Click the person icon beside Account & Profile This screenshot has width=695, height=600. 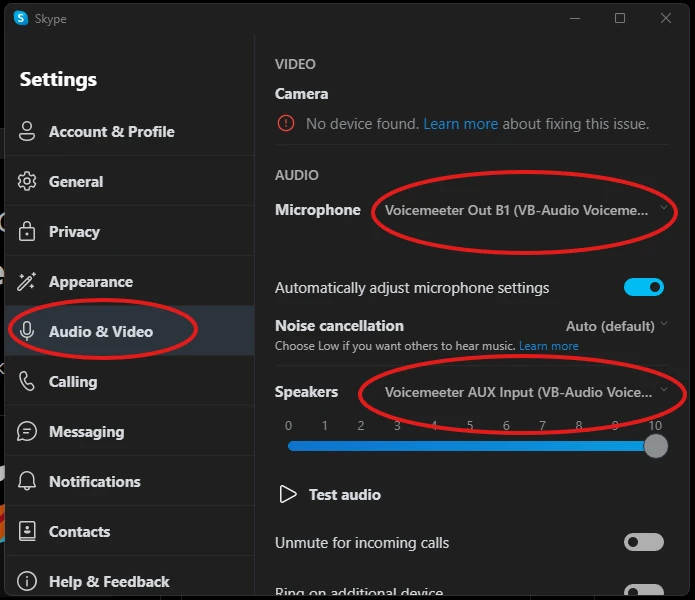click(x=27, y=132)
